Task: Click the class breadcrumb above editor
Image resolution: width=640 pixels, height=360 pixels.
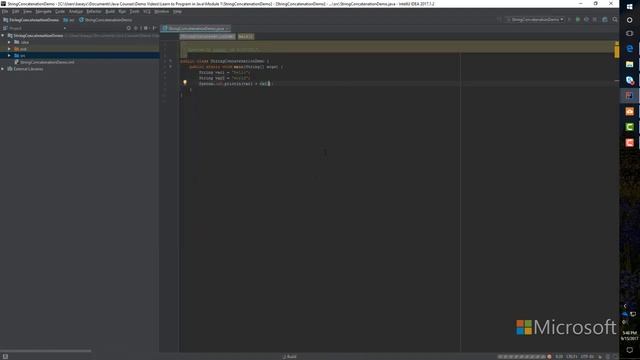Action: [x=207, y=36]
